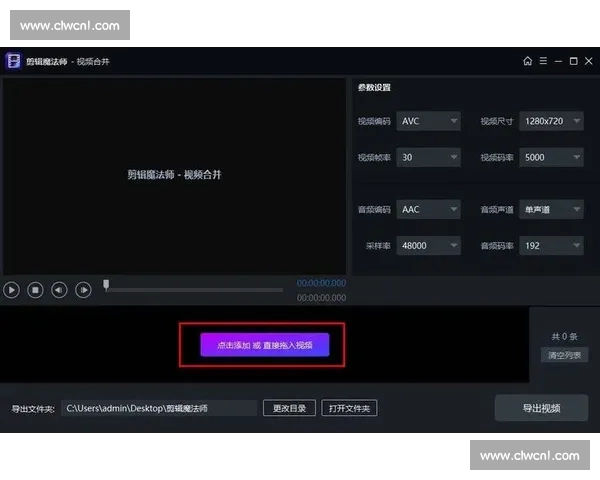The image size is (600, 480).
Task: Click the 共 0 条 count text
Action: point(564,337)
